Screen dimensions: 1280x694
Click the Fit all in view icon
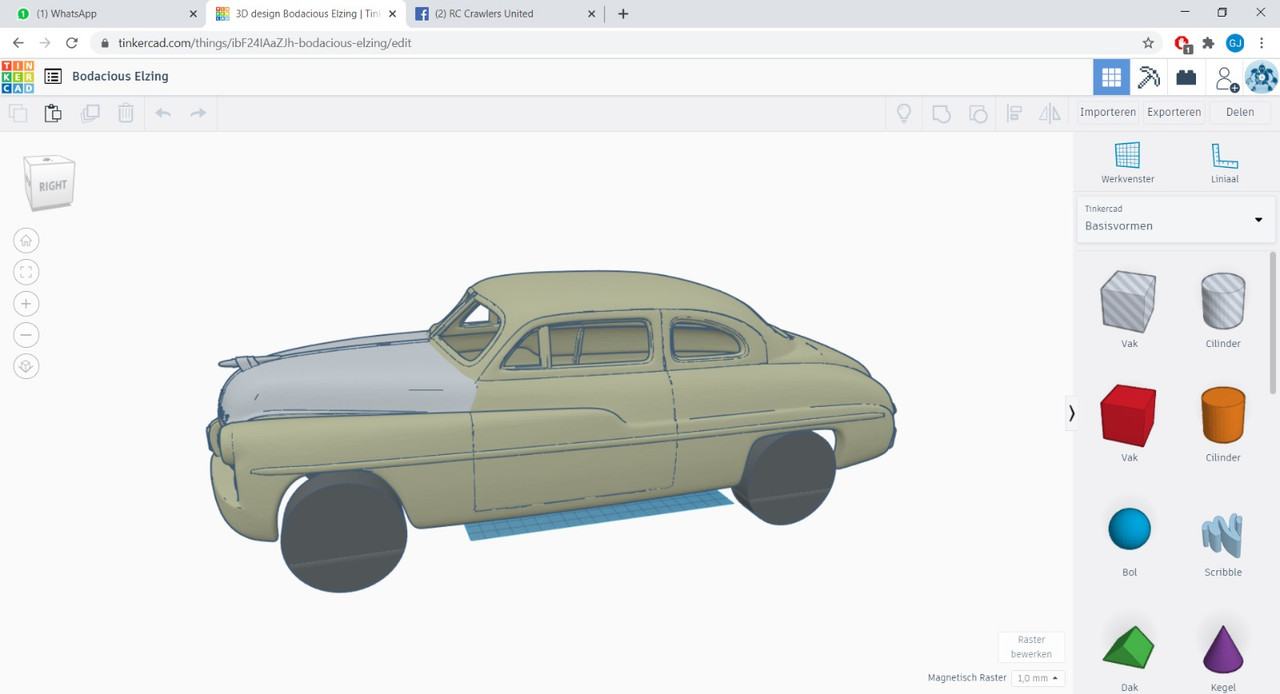[x=27, y=272]
